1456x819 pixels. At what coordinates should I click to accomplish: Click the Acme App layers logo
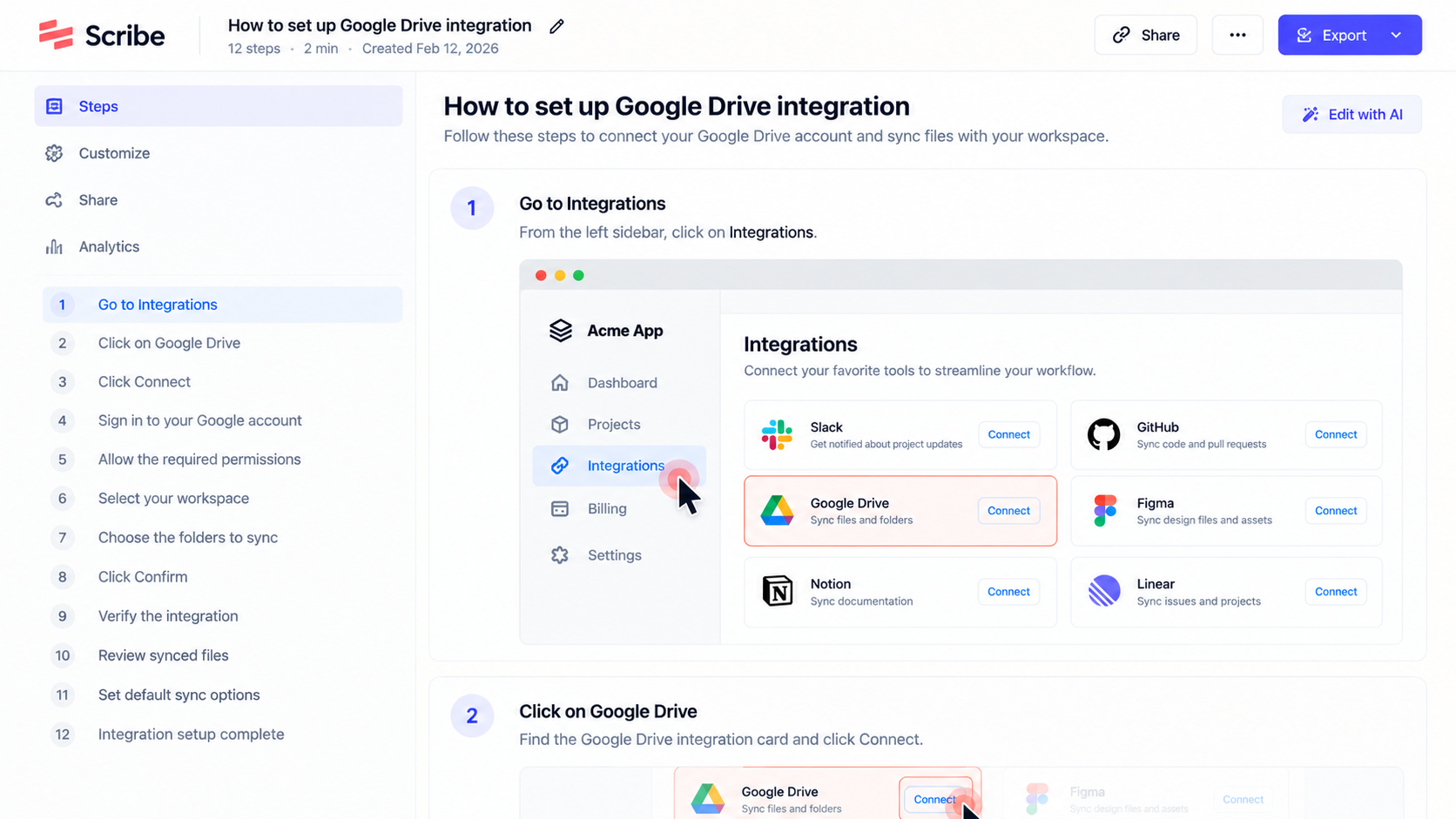pos(561,331)
